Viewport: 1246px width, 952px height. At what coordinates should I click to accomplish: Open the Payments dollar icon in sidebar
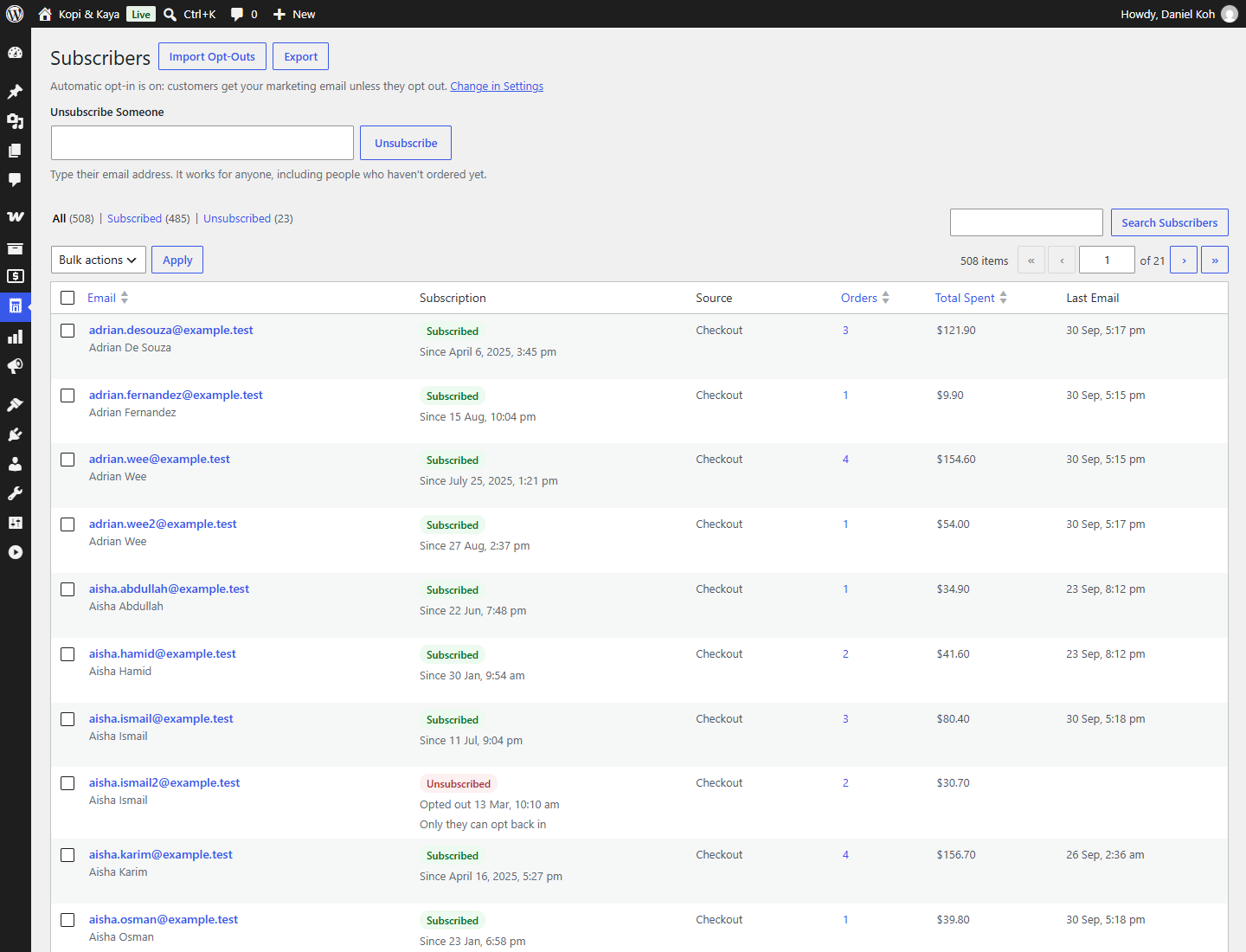pyautogui.click(x=15, y=276)
